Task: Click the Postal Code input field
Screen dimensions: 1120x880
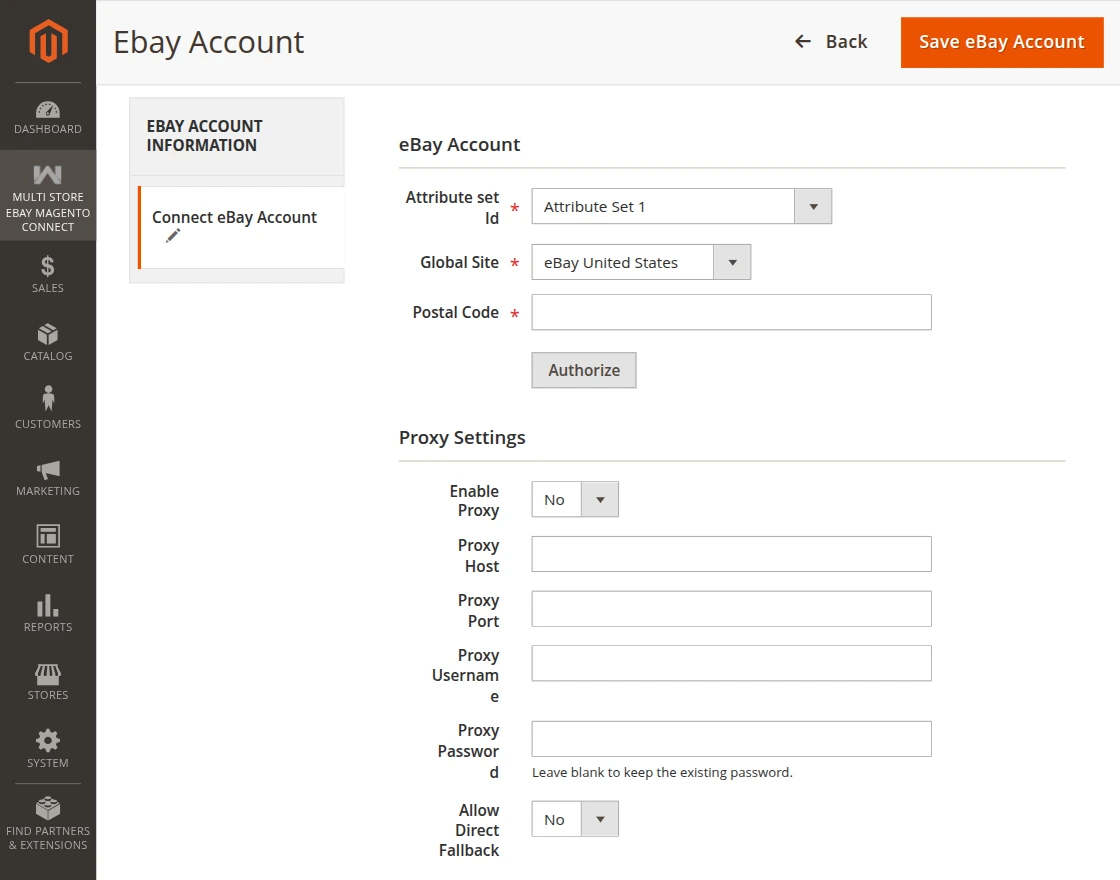Action: click(x=731, y=312)
